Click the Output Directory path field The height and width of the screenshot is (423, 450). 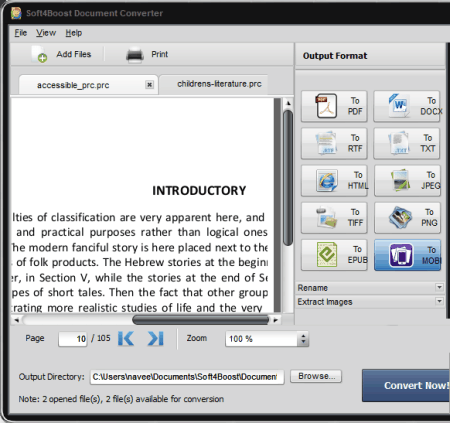point(187,377)
